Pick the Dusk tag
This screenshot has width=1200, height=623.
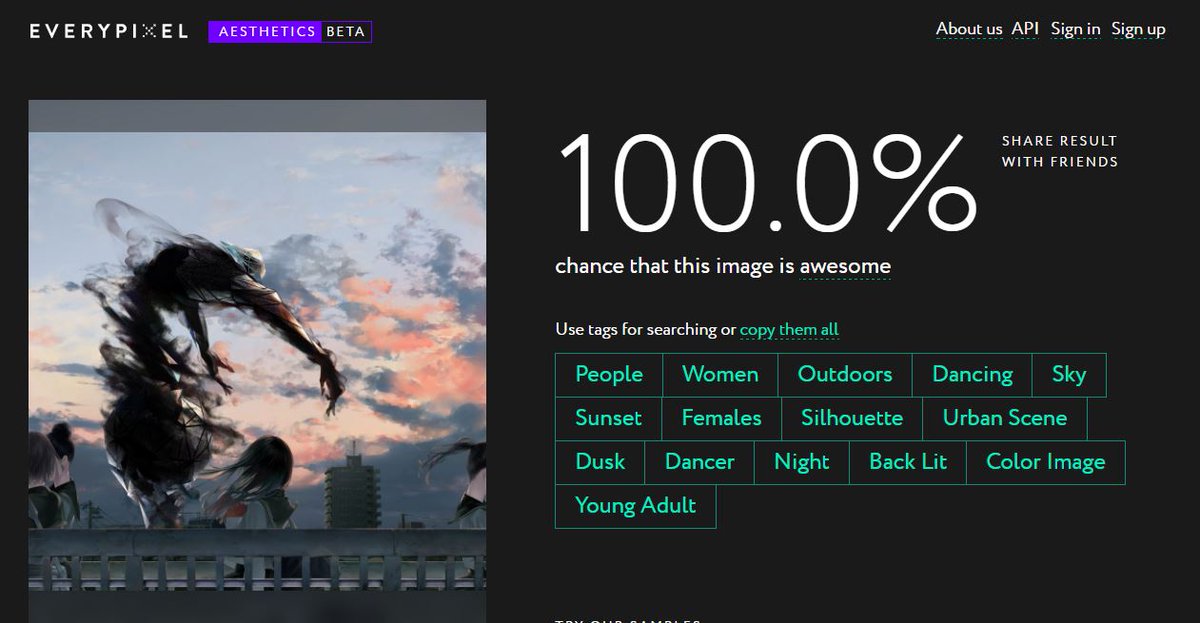pos(600,463)
